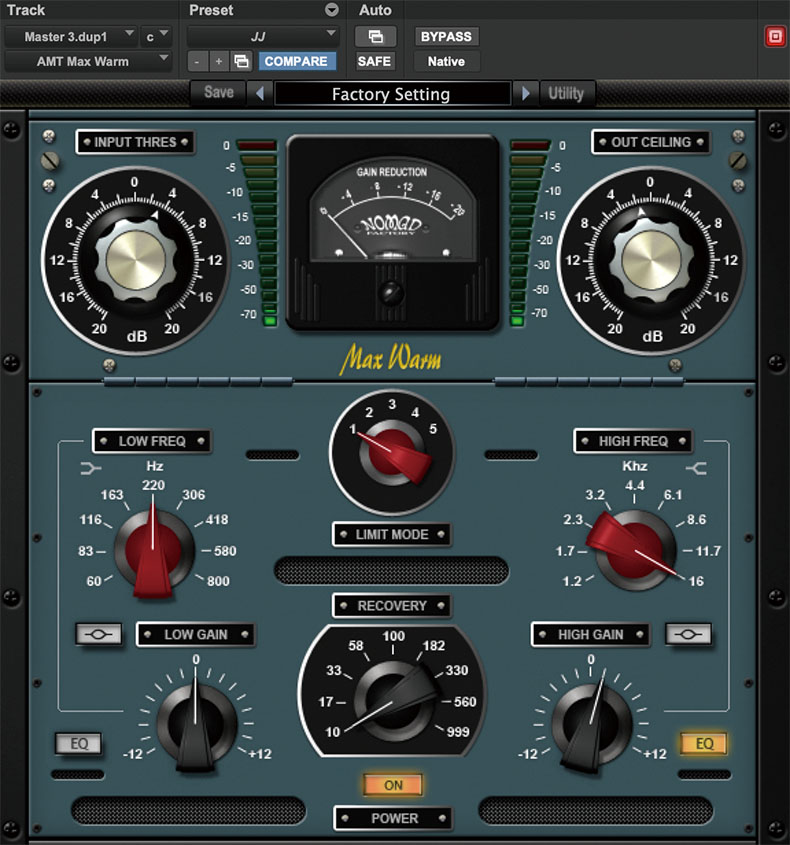Image resolution: width=790 pixels, height=845 pixels.
Task: Click the 4.4 kHz high frequency label
Action: click(x=635, y=485)
